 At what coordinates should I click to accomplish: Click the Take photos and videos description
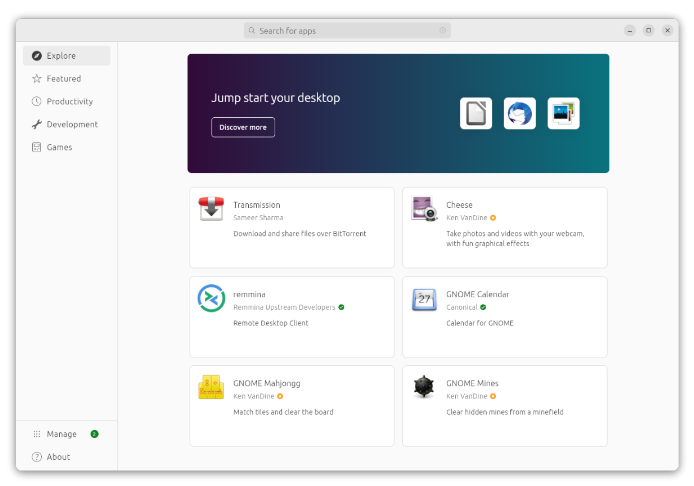click(515, 239)
